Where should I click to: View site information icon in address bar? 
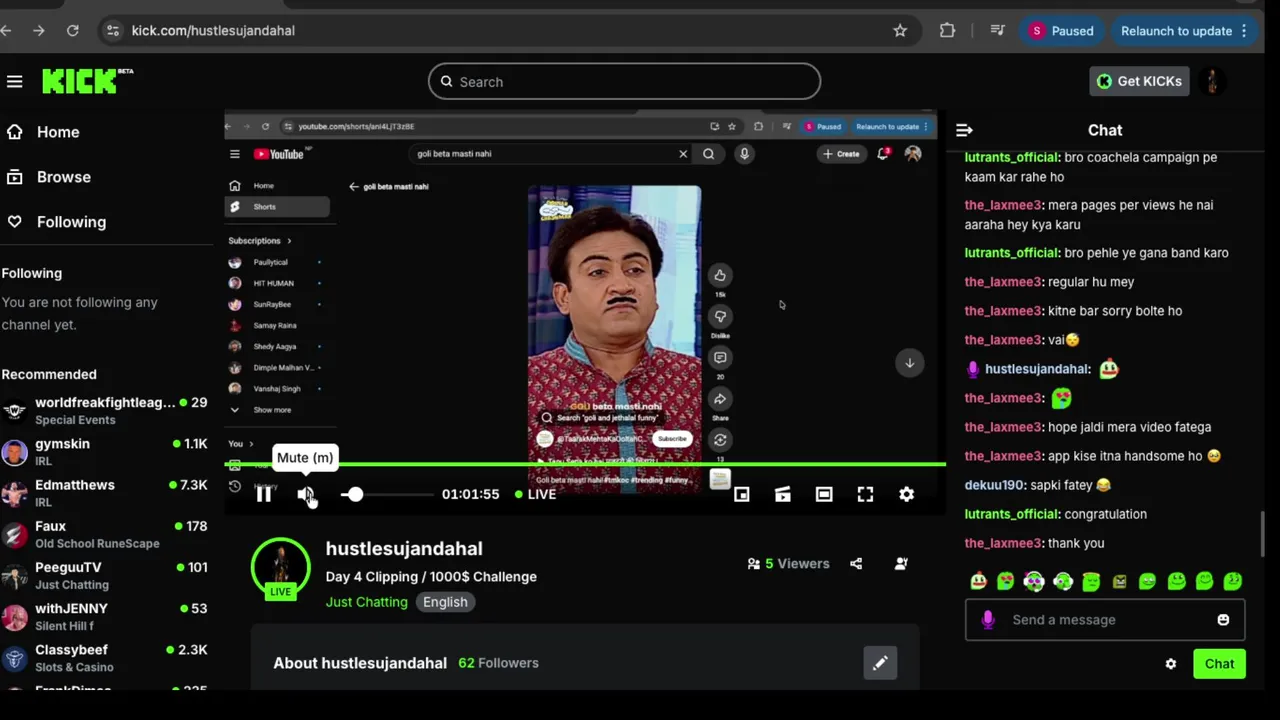click(x=113, y=31)
